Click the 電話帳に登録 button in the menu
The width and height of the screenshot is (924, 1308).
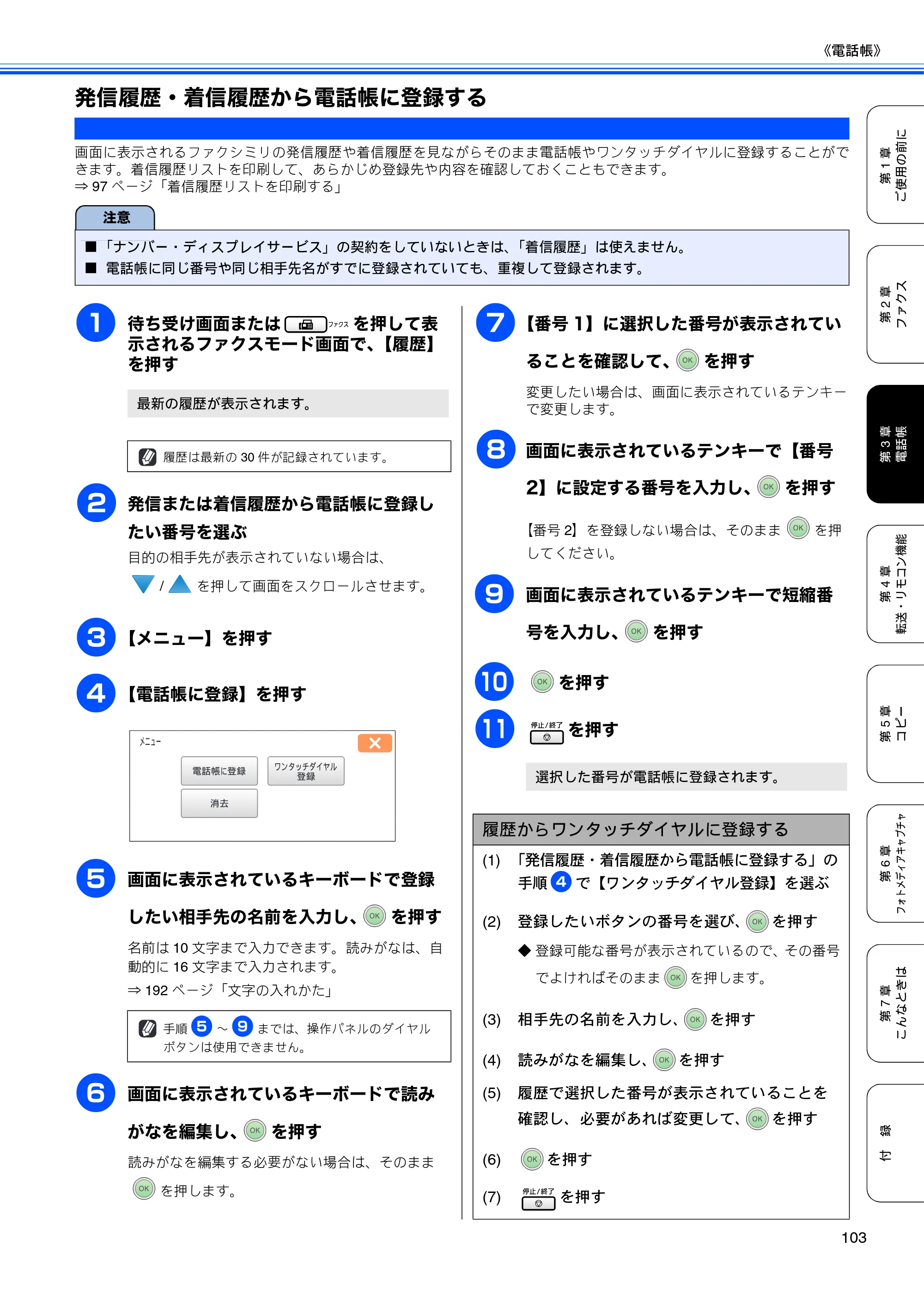coord(219,771)
